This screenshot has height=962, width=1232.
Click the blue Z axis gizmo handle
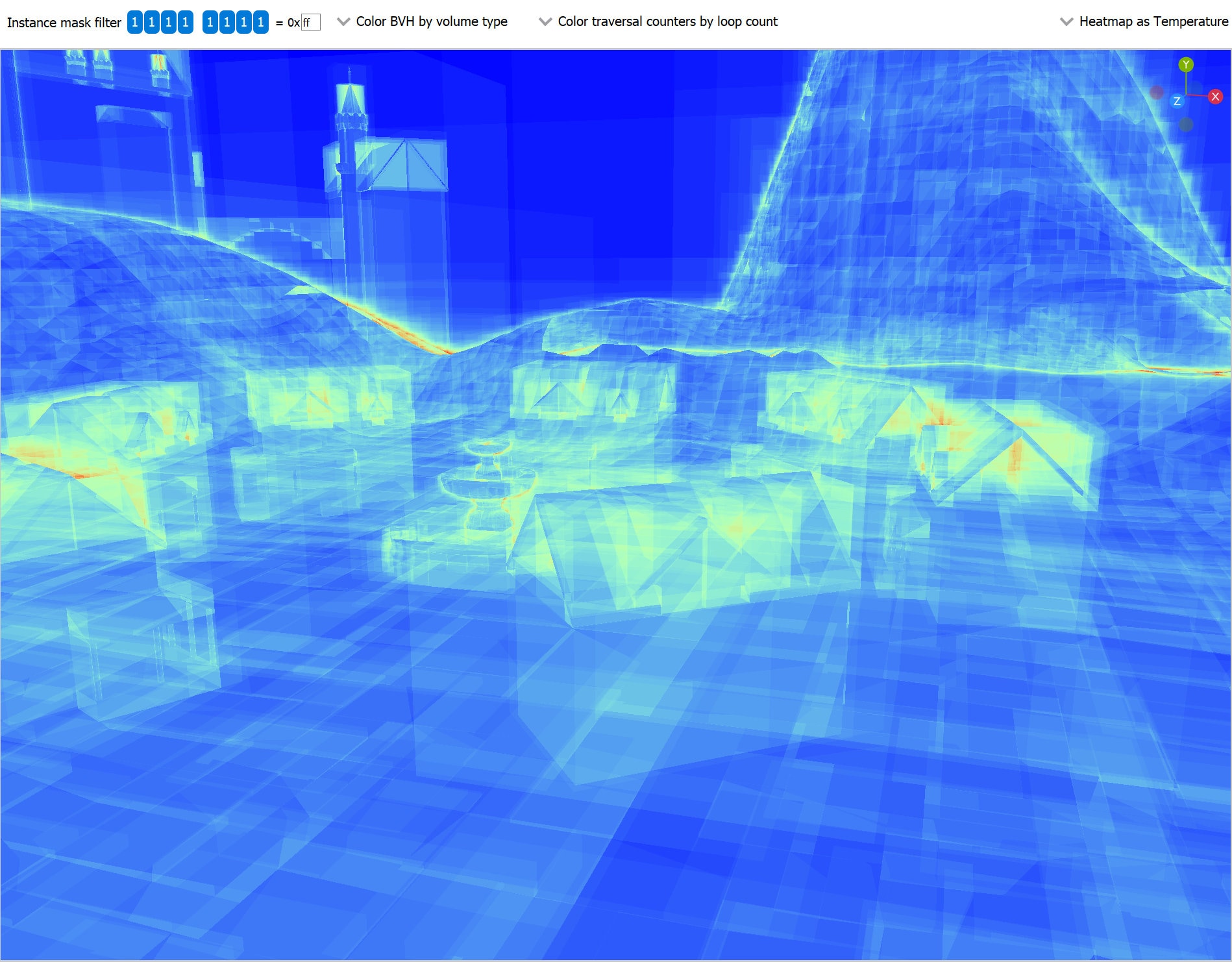[1176, 101]
